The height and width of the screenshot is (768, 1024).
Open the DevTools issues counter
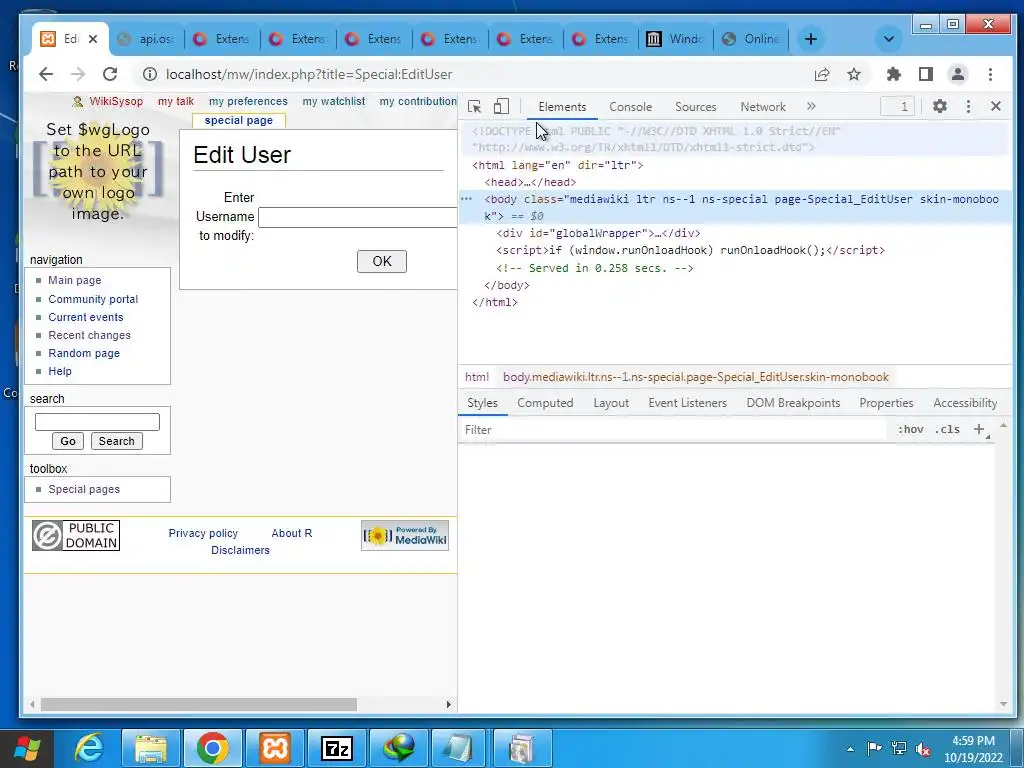pos(898,106)
